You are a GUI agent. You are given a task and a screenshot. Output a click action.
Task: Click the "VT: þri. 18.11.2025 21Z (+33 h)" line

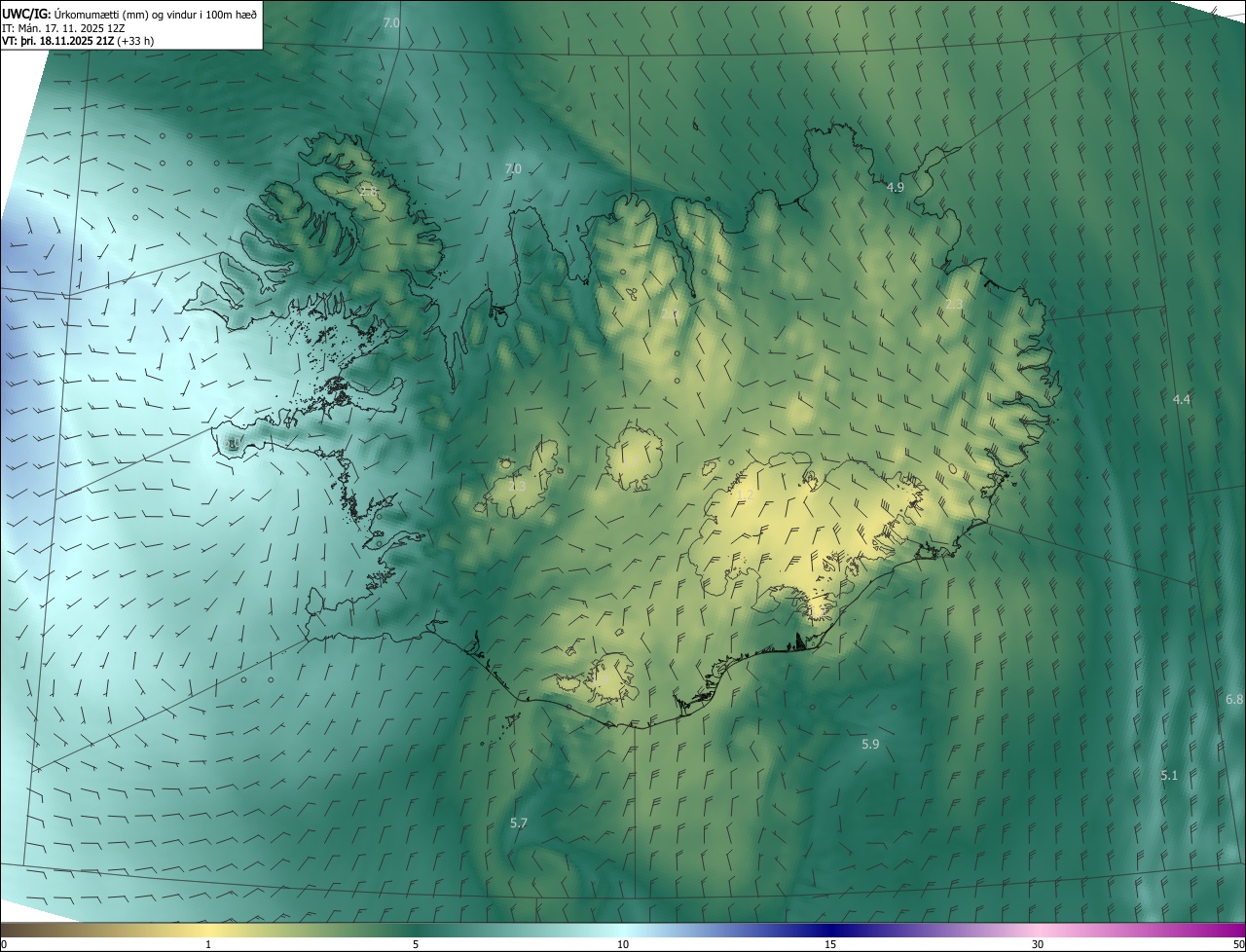point(78,41)
